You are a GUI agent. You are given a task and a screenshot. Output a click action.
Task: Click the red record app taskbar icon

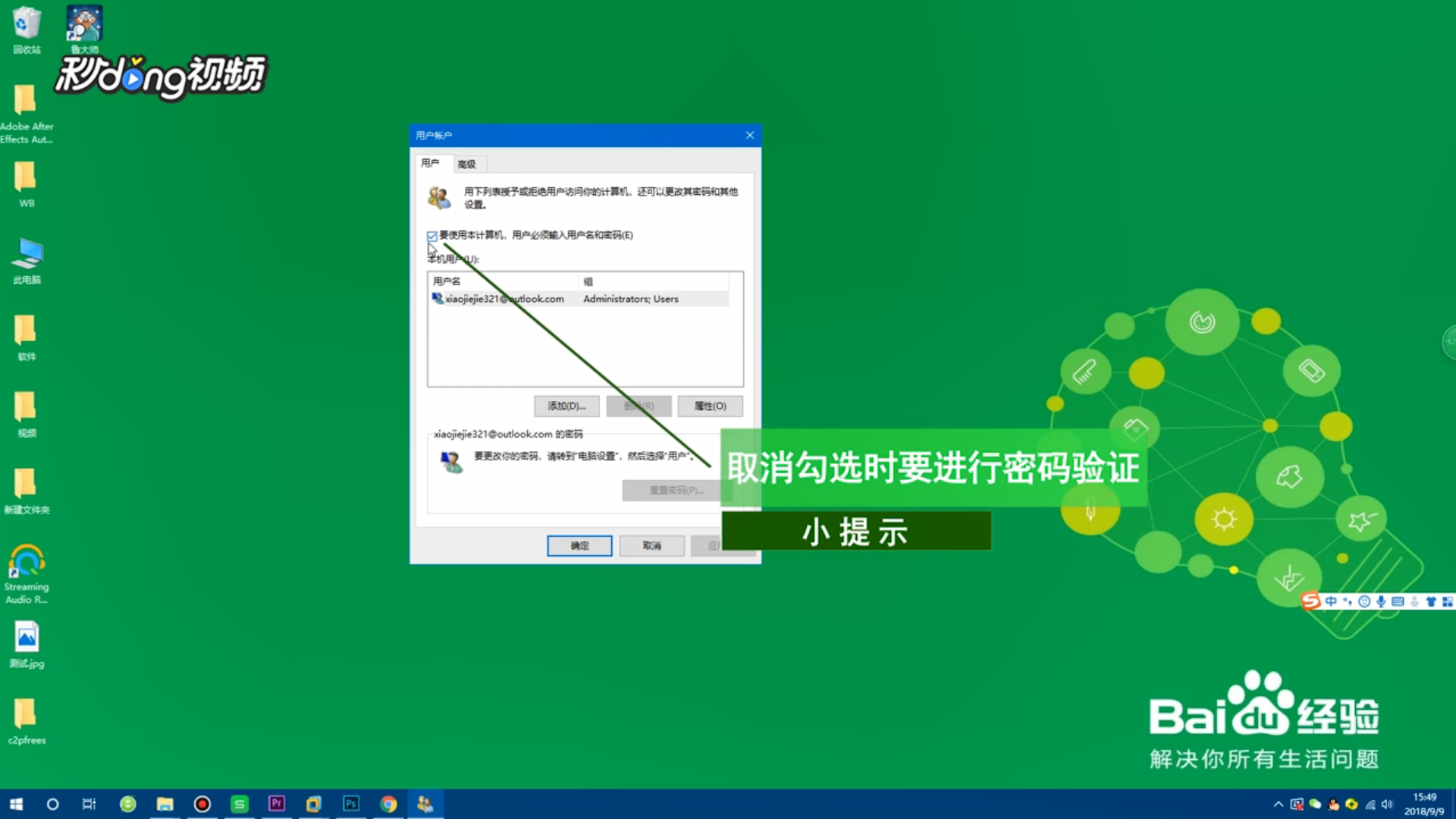202,804
